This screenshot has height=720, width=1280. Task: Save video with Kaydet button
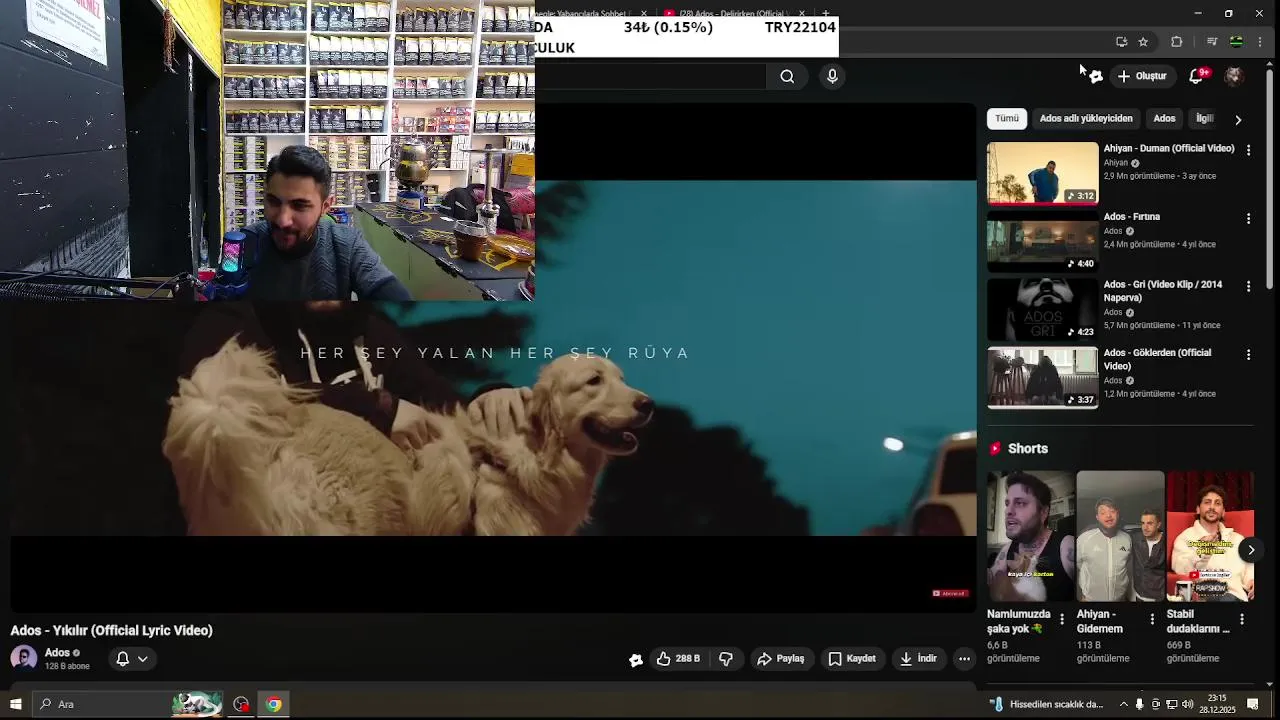852,659
